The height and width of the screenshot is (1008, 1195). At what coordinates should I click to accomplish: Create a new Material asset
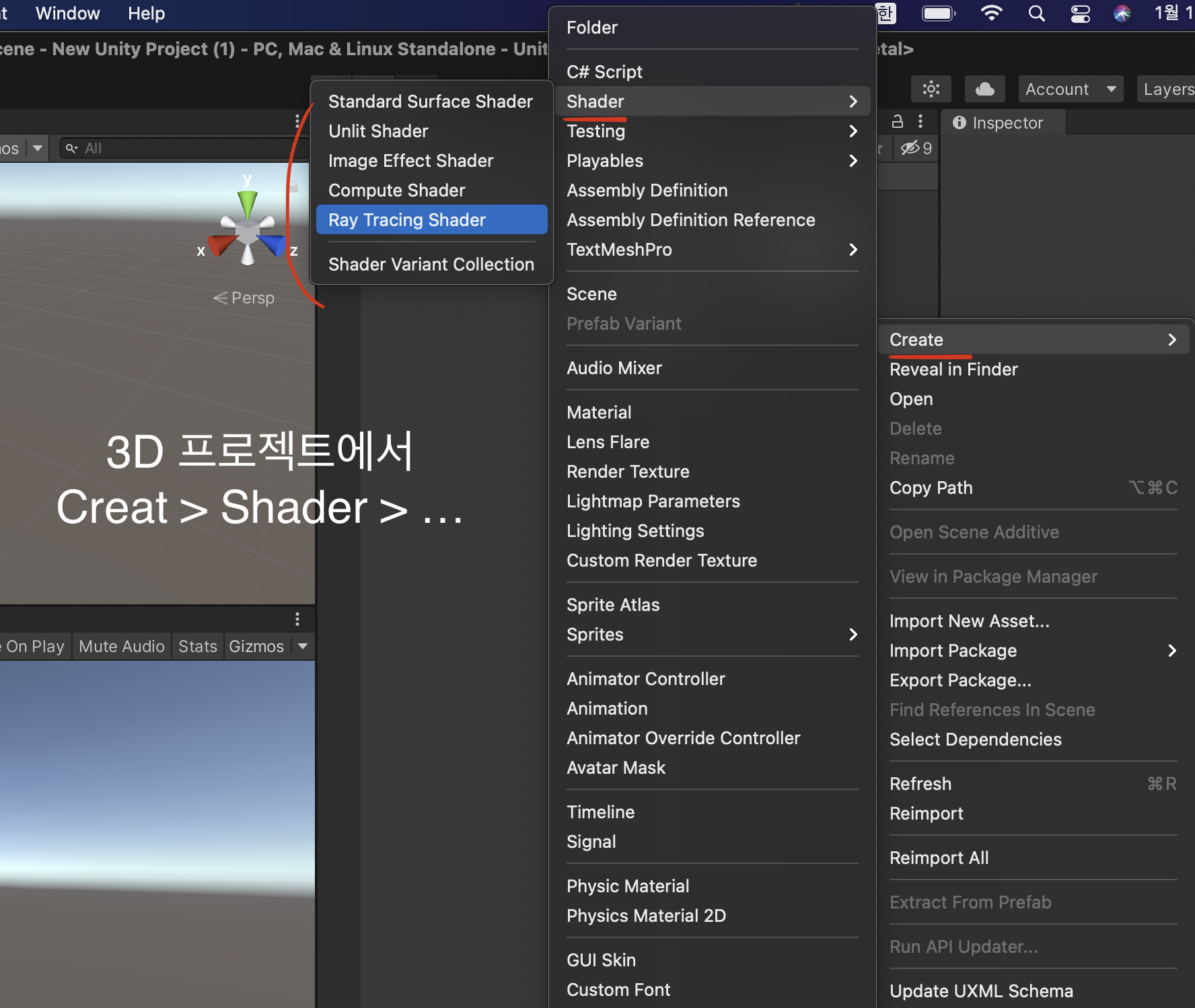[713, 412]
